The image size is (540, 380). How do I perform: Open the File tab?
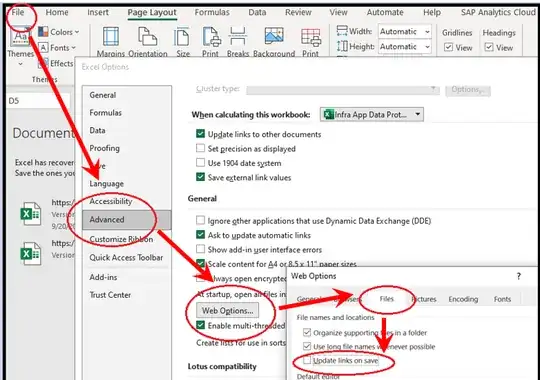click(x=18, y=12)
